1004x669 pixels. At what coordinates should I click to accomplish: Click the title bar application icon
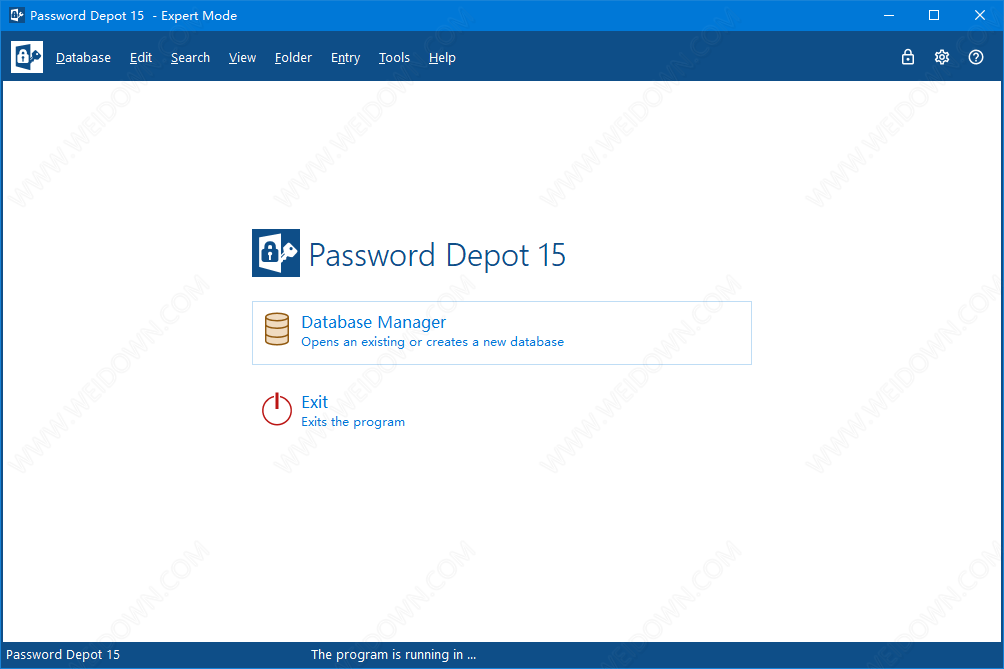pos(17,15)
